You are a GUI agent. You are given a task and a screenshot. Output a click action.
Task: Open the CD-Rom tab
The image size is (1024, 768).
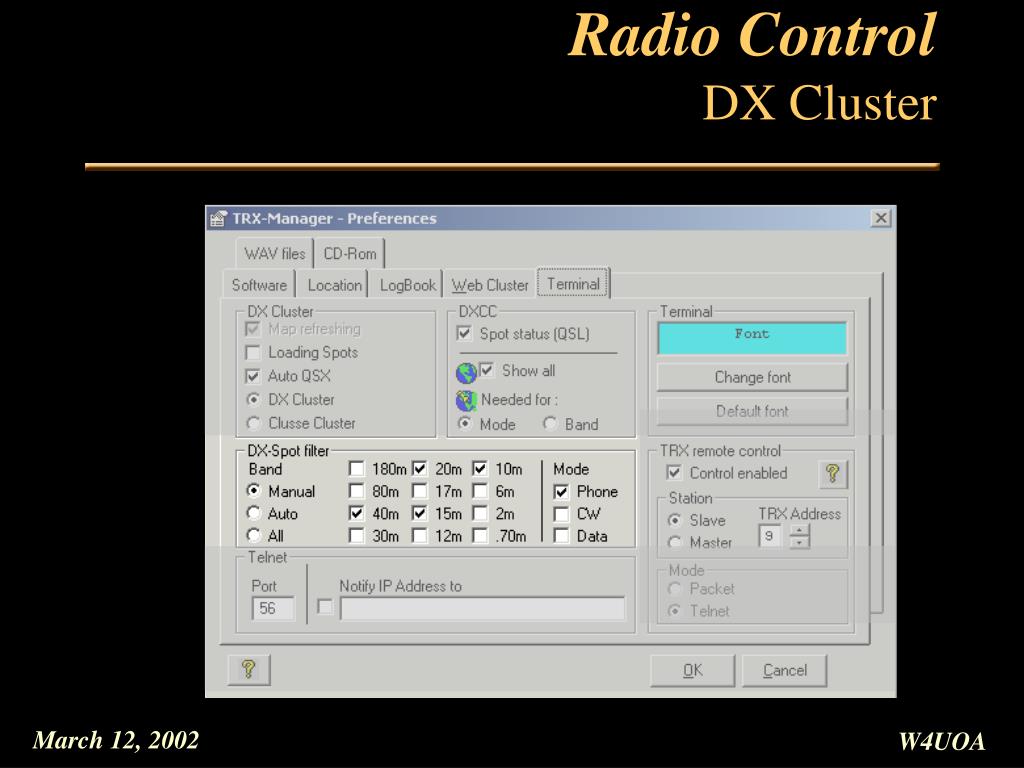click(x=349, y=253)
